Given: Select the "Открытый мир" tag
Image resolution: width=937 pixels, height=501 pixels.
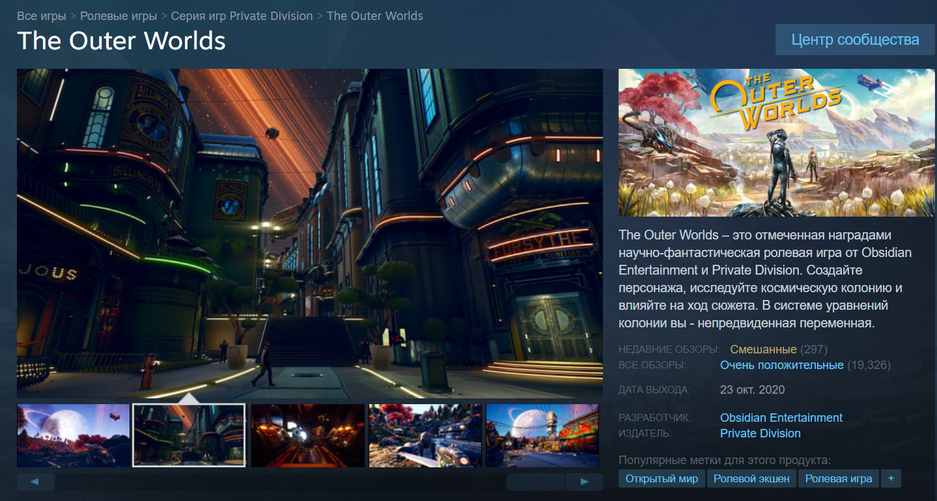Looking at the screenshot, I should tap(662, 478).
